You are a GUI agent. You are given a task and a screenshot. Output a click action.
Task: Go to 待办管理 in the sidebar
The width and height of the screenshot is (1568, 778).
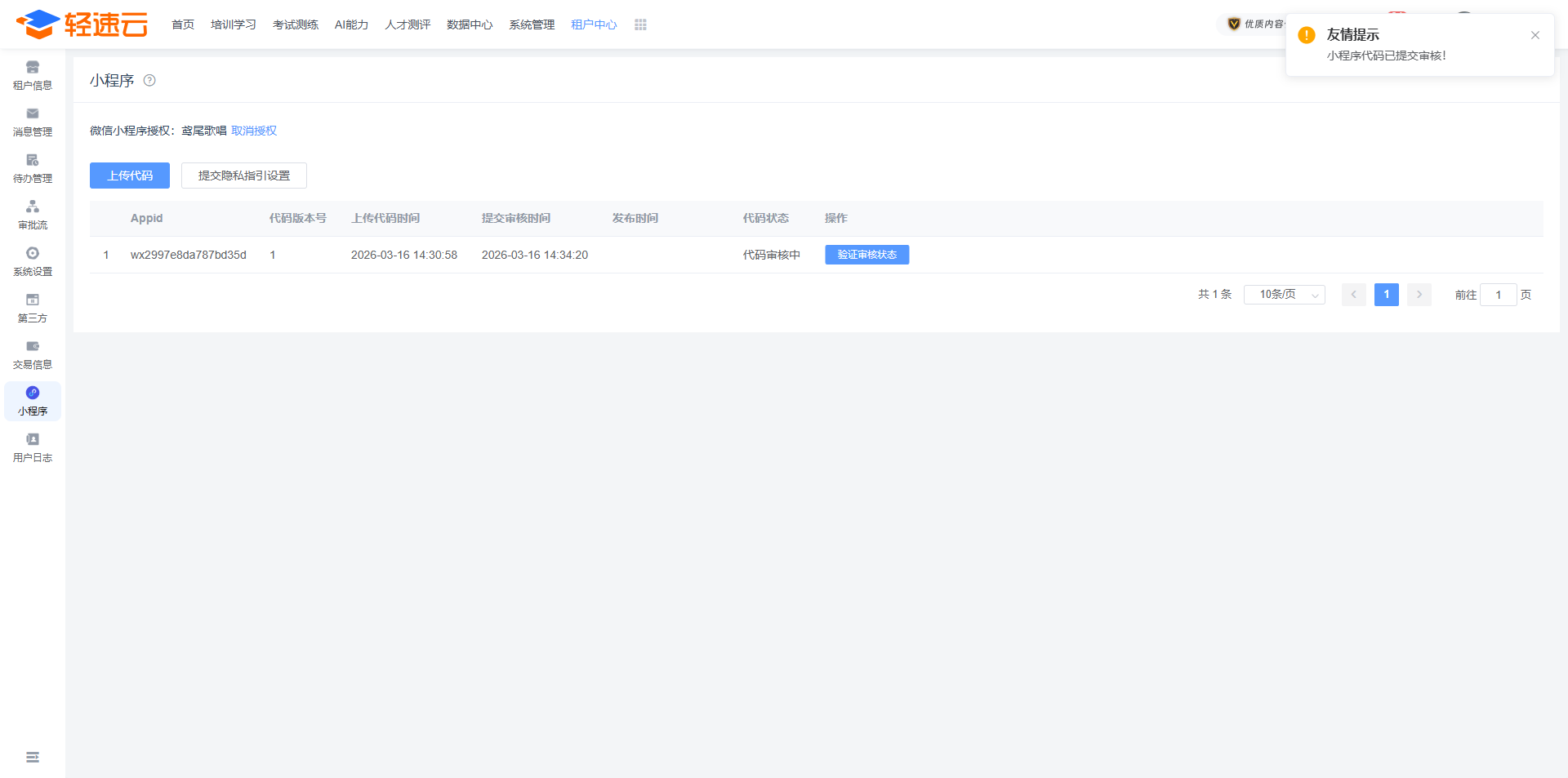[33, 161]
